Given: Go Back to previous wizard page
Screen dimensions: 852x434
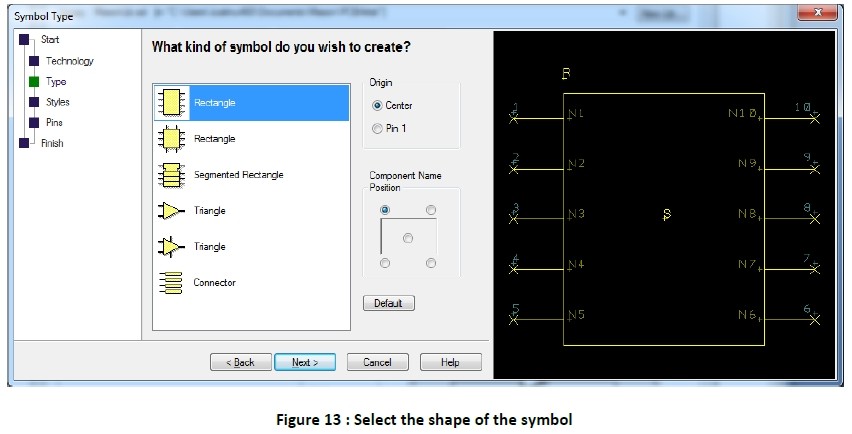Looking at the screenshot, I should (x=240, y=362).
